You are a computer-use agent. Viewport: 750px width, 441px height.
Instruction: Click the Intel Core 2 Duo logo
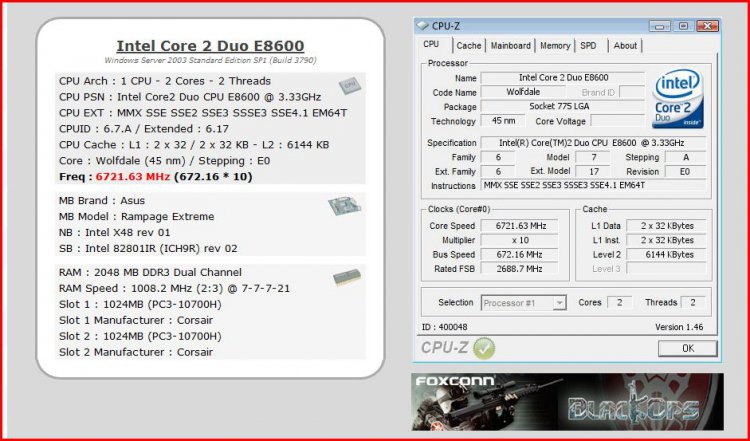(678, 99)
